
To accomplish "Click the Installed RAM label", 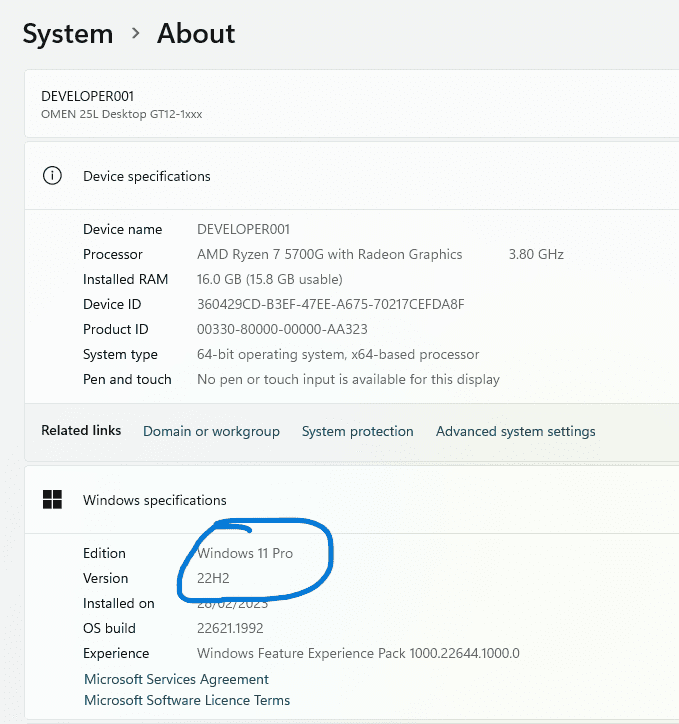I will coord(126,279).
